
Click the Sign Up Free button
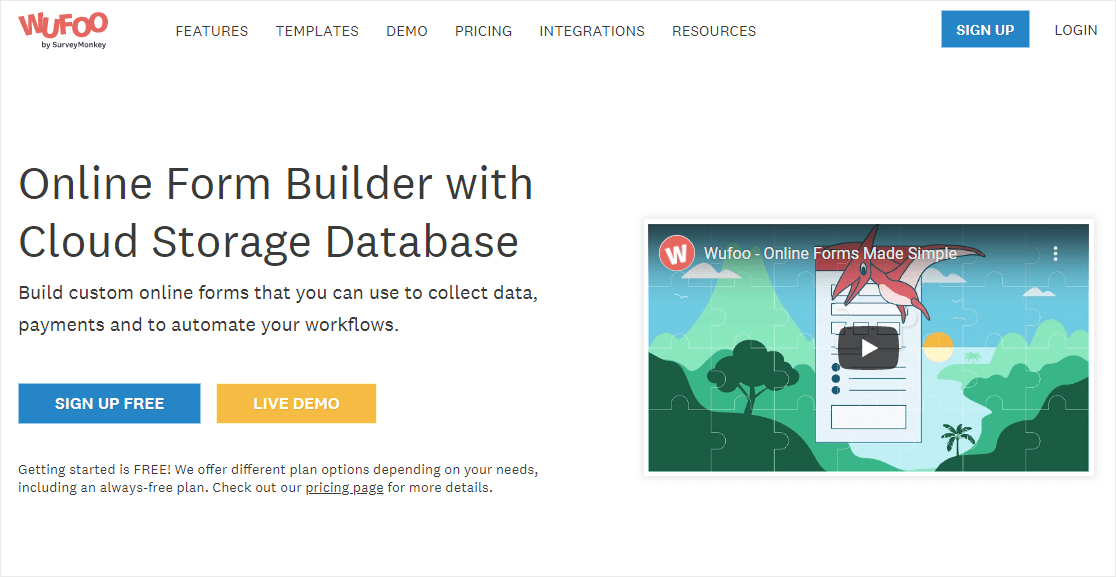coord(110,403)
